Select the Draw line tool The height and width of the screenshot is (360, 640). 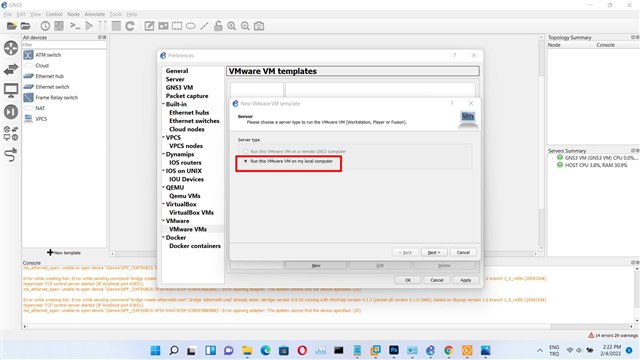[204, 26]
